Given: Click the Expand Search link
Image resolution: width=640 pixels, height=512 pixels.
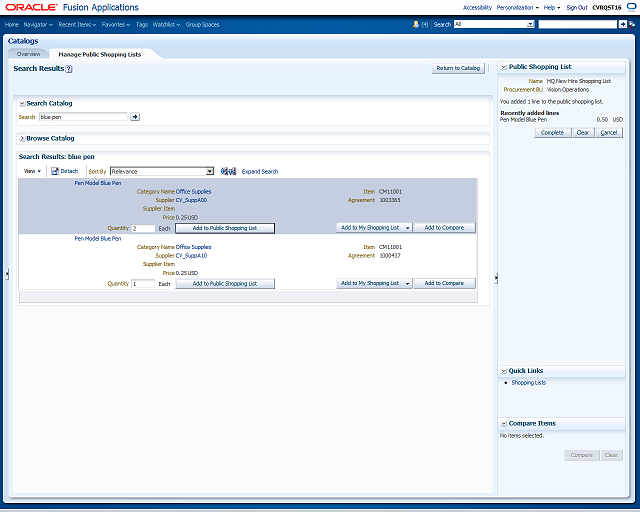Looking at the screenshot, I should pos(260,171).
